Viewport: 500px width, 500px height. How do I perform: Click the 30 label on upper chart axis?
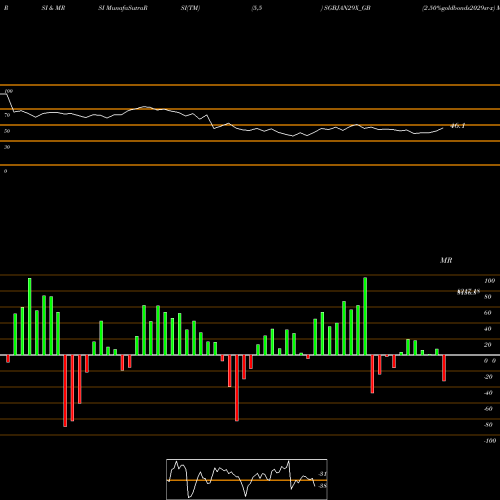pos(7,147)
